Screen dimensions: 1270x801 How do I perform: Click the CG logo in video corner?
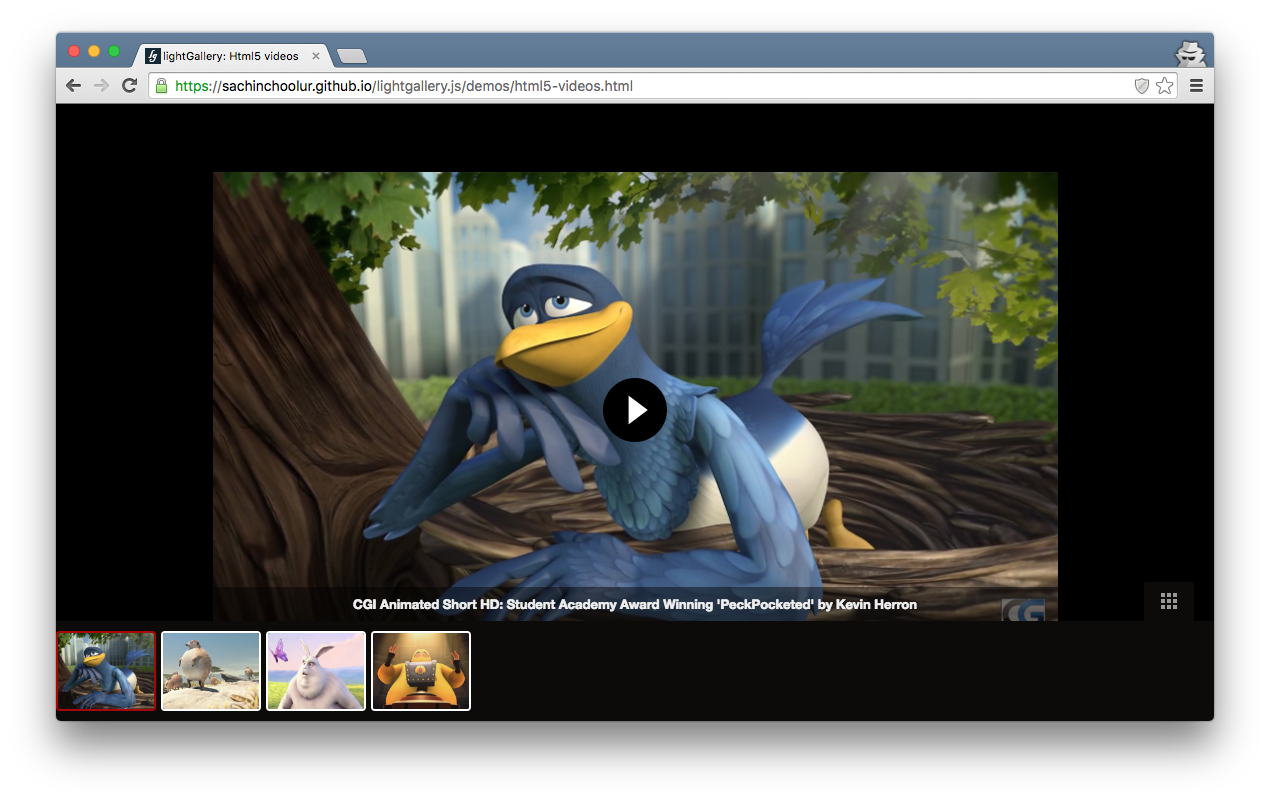[x=1023, y=609]
